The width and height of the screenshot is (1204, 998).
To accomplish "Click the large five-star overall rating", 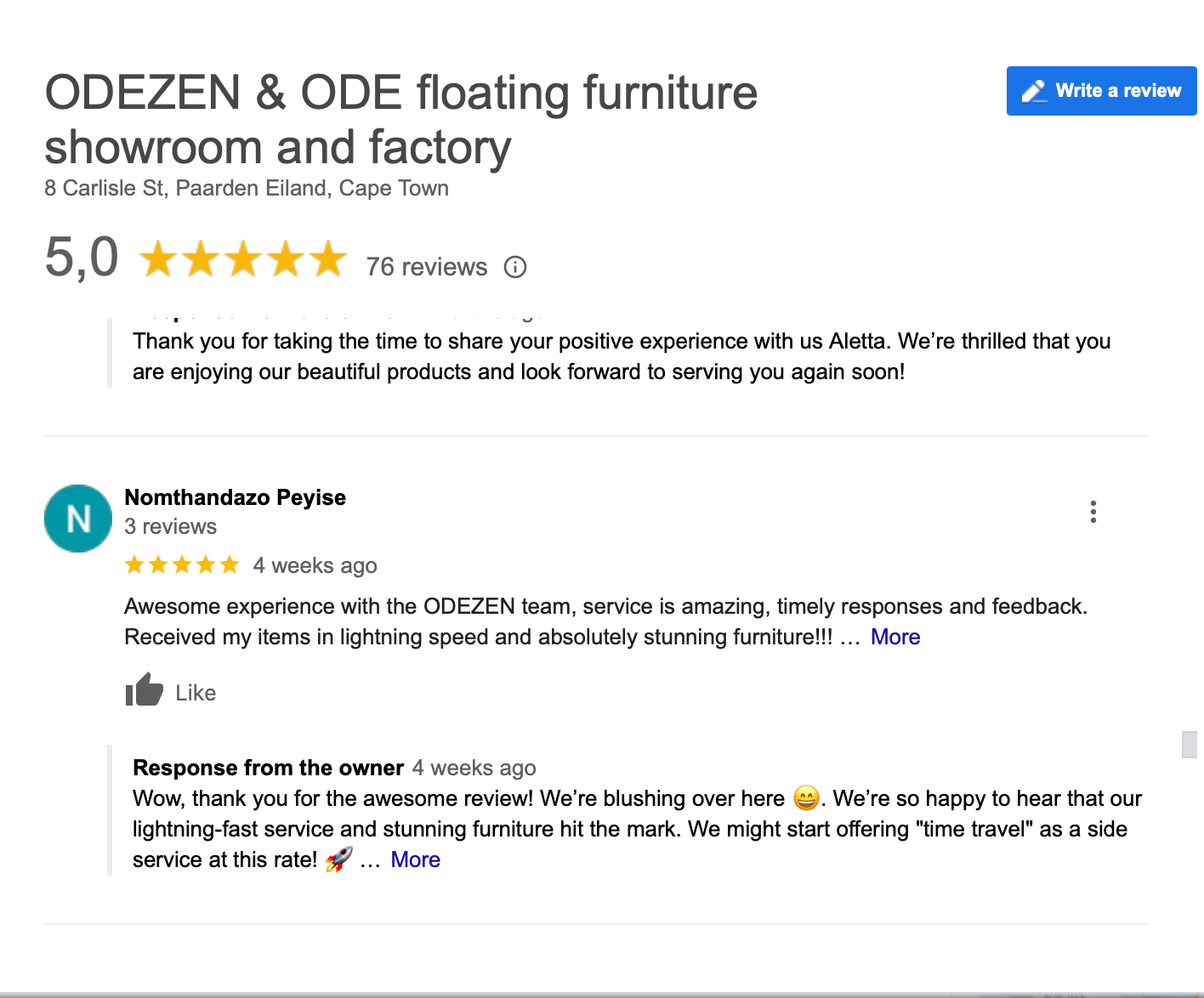I will [x=242, y=258].
